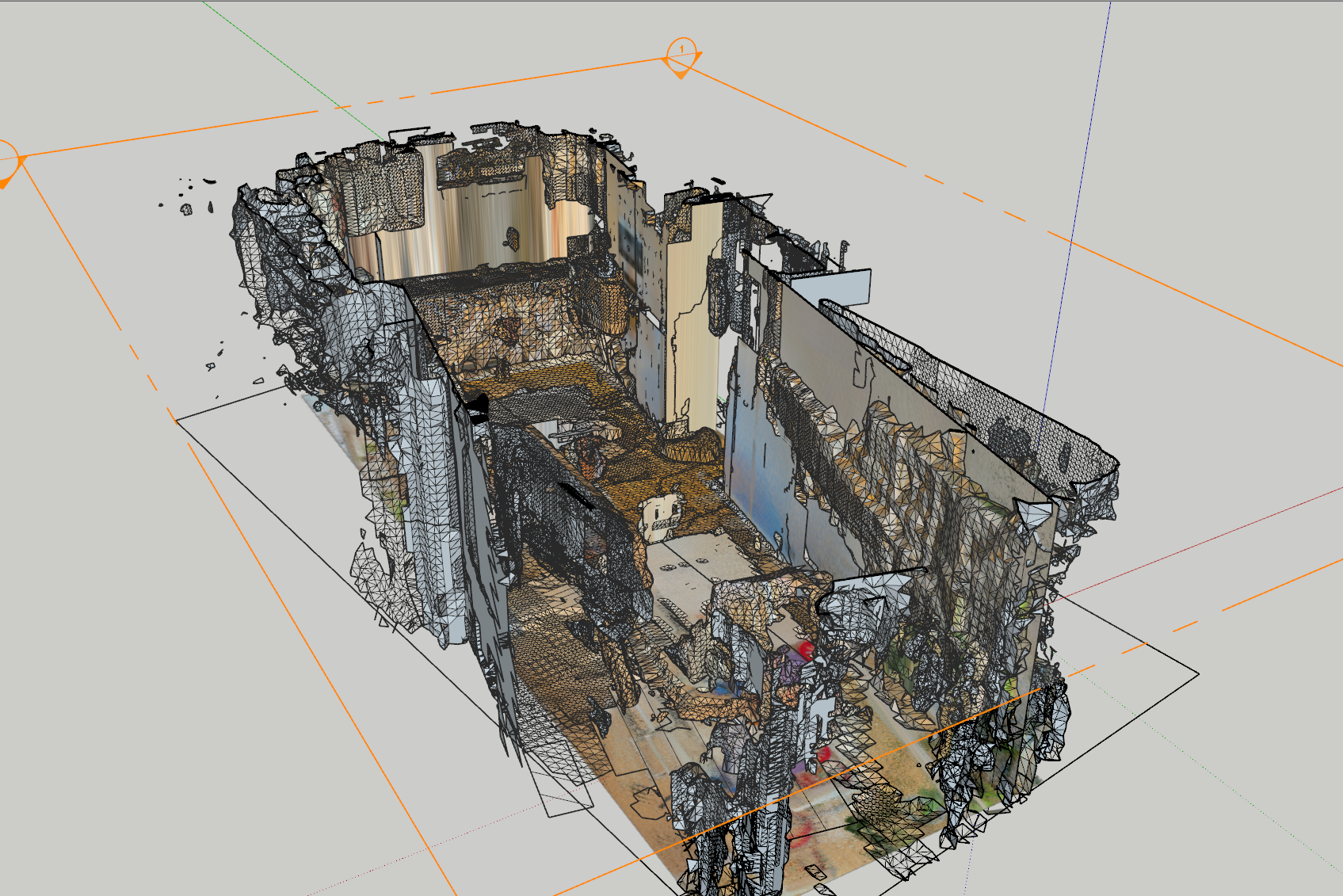
Task: Select the bright red object in the mesh
Action: [x=807, y=650]
